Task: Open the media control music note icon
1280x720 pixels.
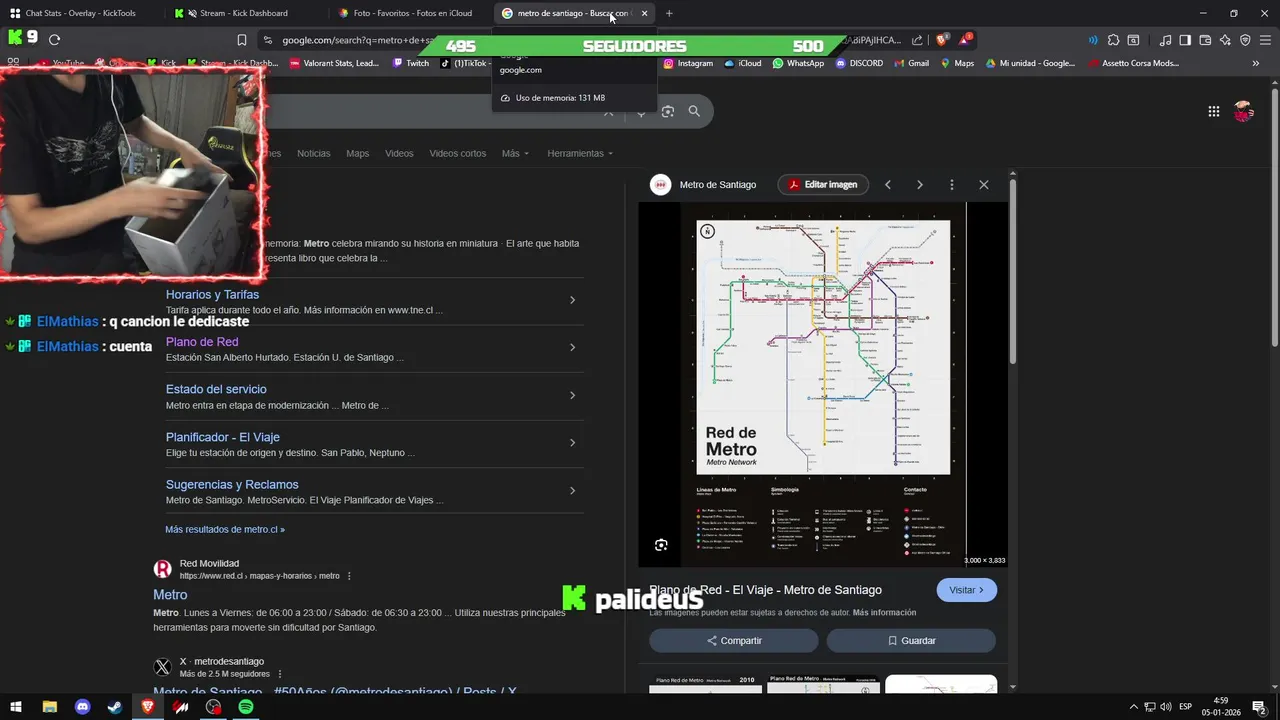Action: pyautogui.click(x=1165, y=40)
